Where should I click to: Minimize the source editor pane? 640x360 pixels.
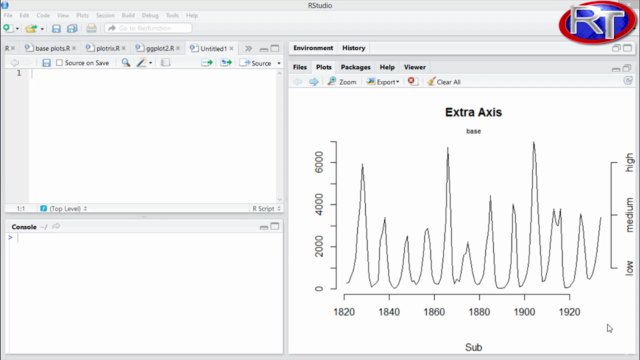pyautogui.click(x=264, y=49)
